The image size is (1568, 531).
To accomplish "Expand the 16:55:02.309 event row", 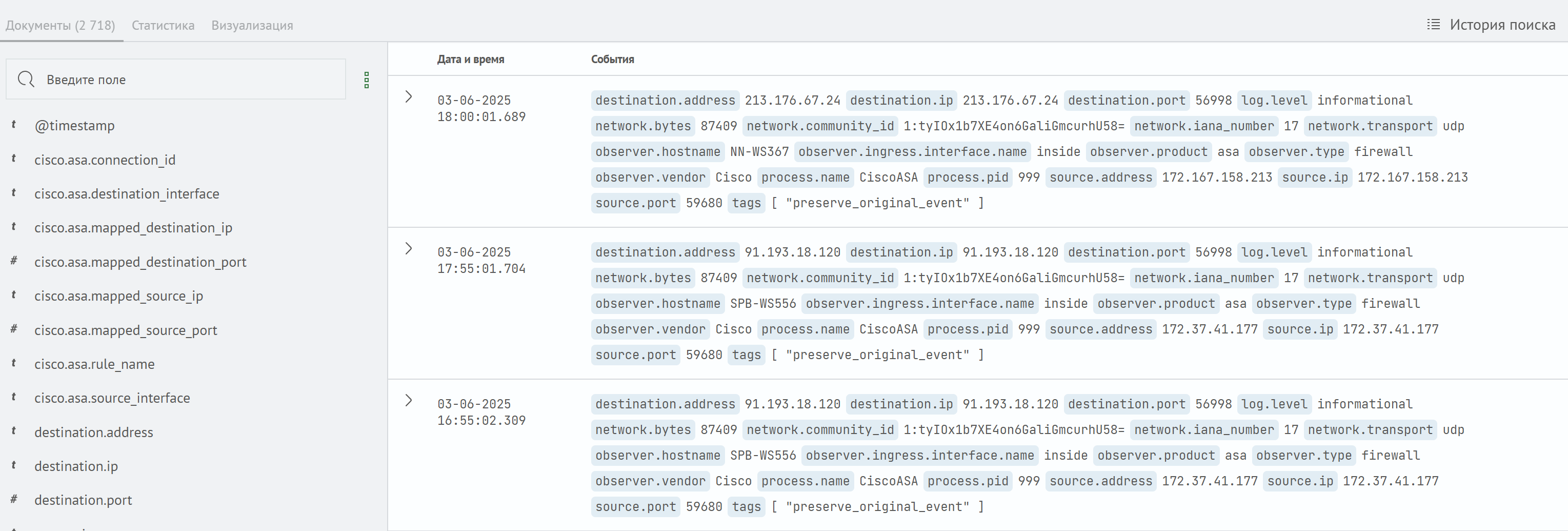I will tap(409, 400).
